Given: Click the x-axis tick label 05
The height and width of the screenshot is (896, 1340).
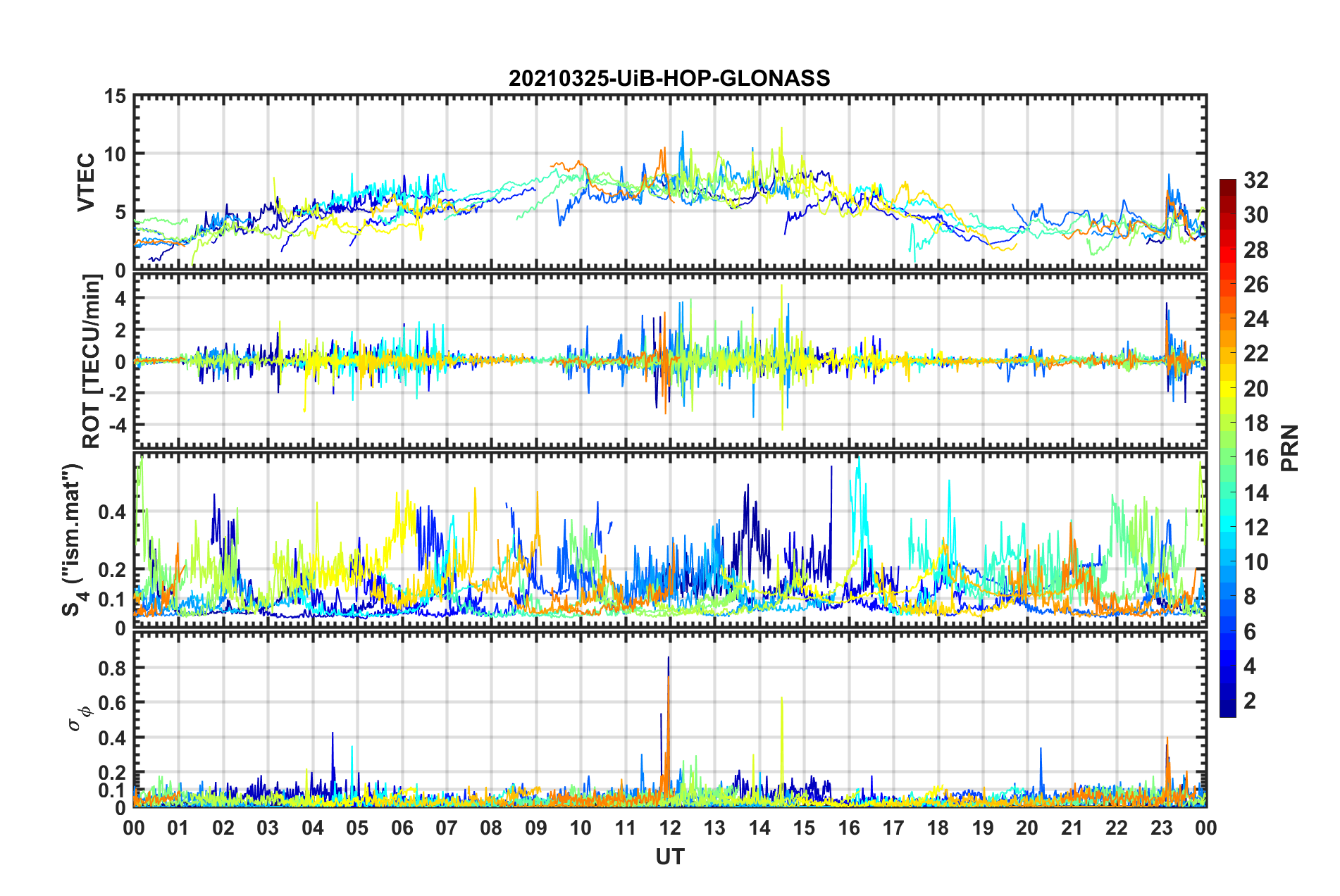Looking at the screenshot, I should pos(357,828).
